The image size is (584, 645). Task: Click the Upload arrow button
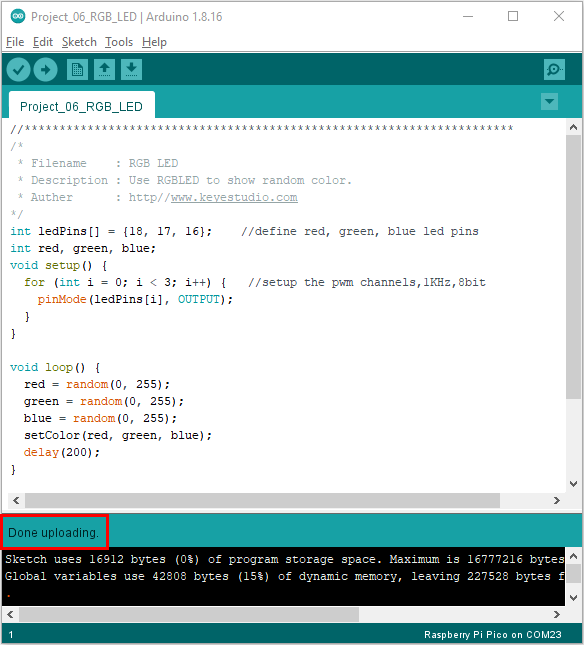(x=45, y=70)
